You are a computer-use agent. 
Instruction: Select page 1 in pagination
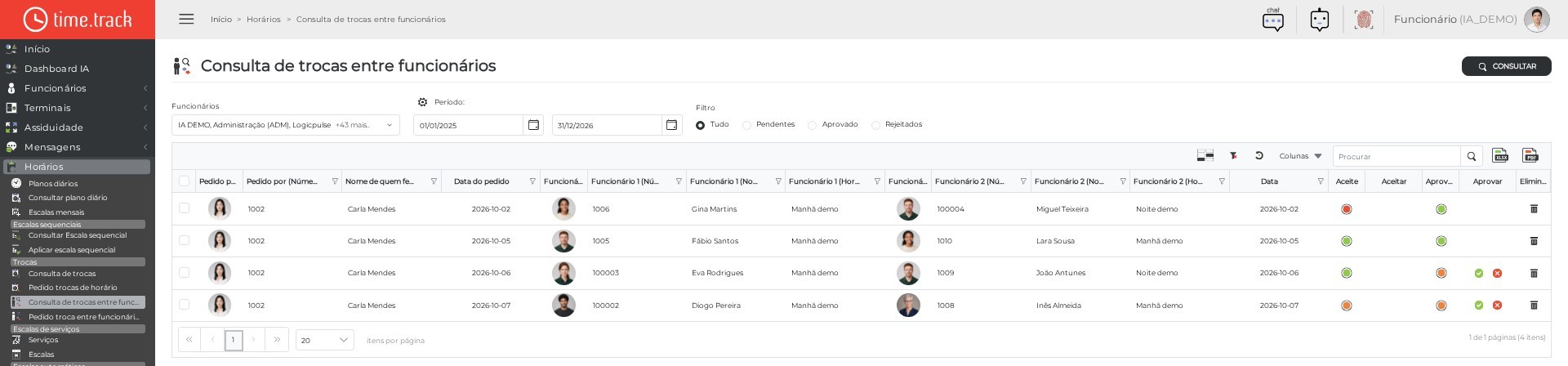tap(234, 340)
